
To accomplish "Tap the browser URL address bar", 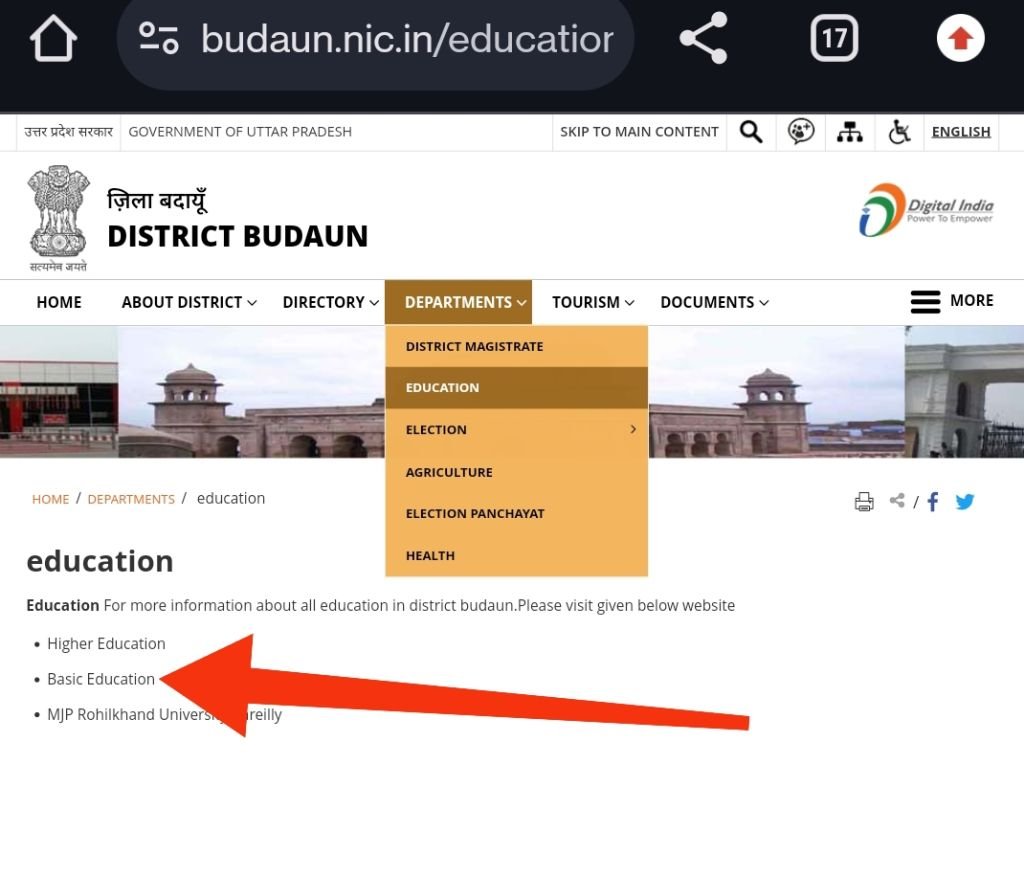I will click(x=406, y=40).
